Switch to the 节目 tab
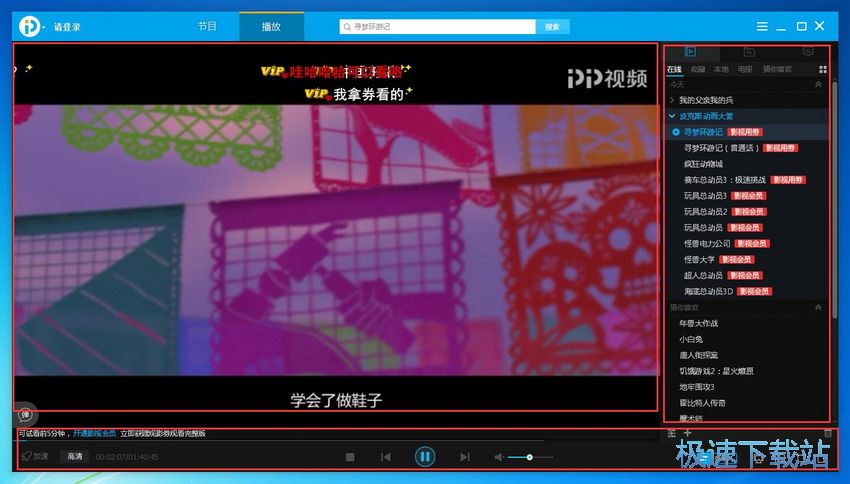Screen dimensions: 850x484 [x=207, y=27]
